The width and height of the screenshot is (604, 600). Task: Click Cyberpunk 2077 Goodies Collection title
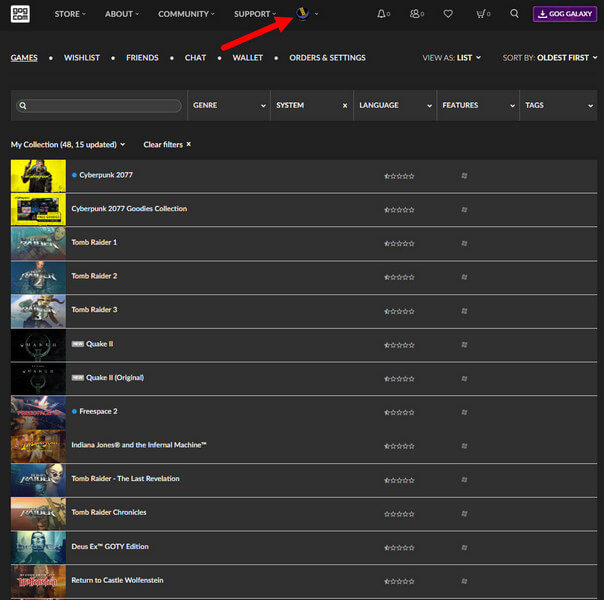coord(129,208)
